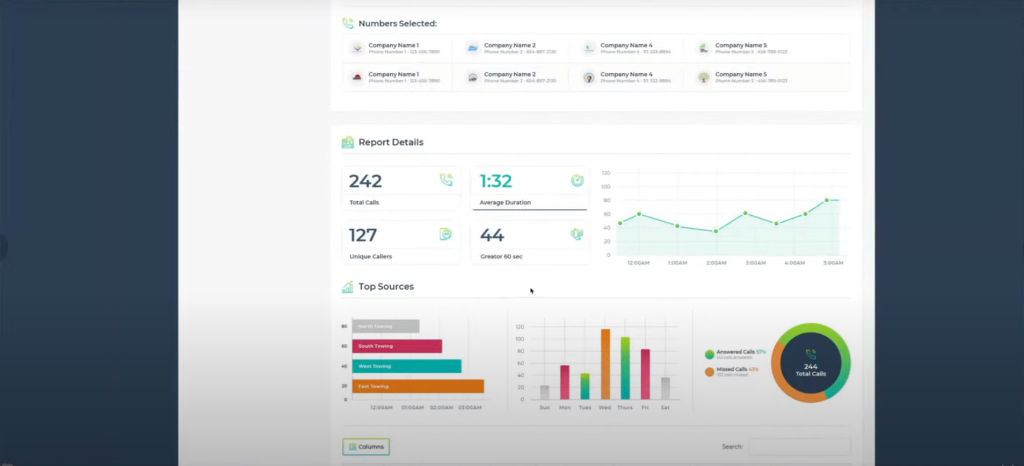Click the gray North Towing bar

pyautogui.click(x=386, y=326)
